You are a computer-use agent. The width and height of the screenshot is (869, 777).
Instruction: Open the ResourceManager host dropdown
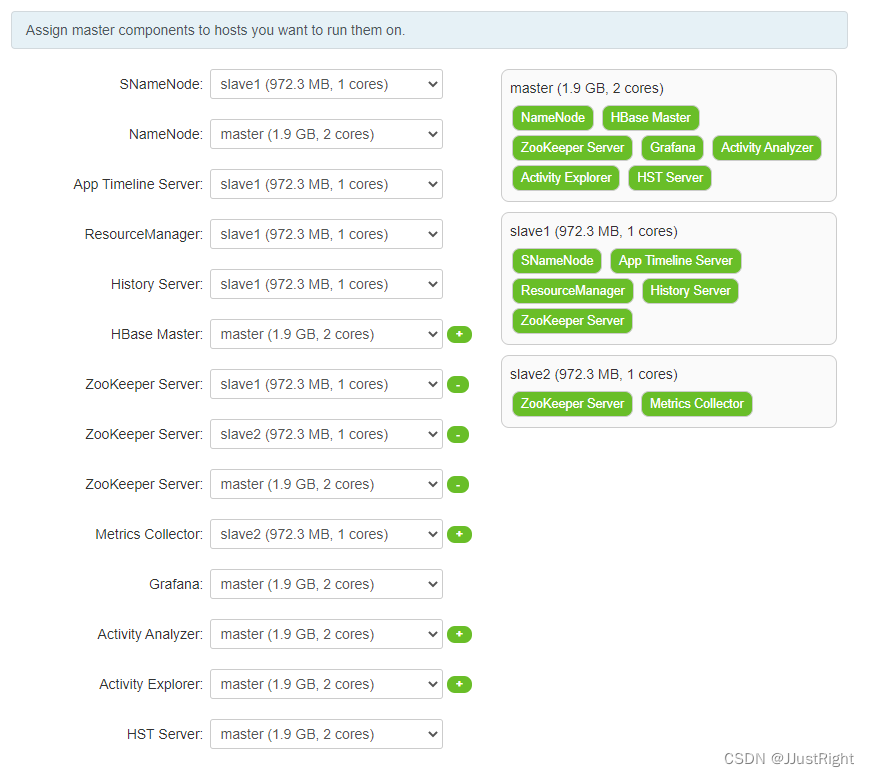[326, 234]
